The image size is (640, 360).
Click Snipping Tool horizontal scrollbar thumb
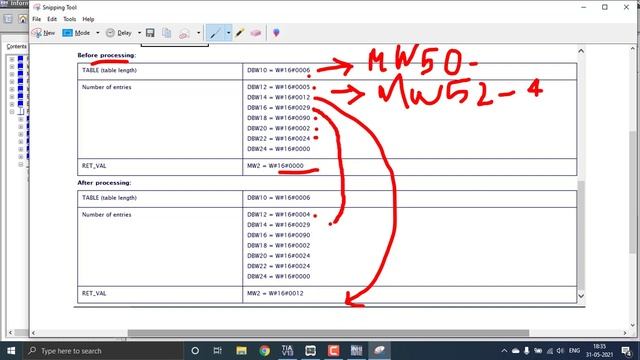[x=328, y=333]
